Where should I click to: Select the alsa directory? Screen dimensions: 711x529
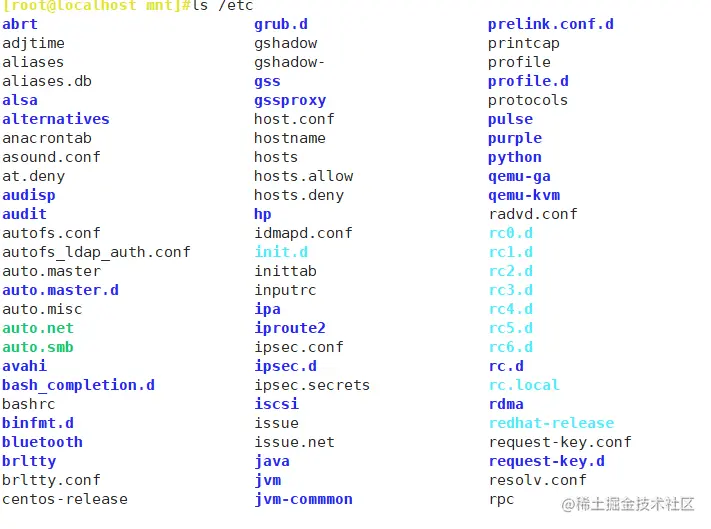pos(20,100)
